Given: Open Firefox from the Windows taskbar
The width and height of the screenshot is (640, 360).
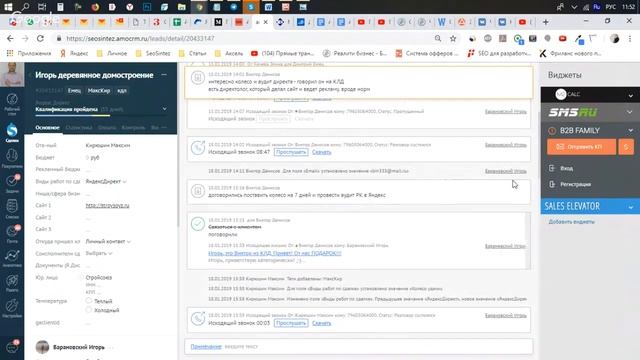Looking at the screenshot, I should point(95,7).
